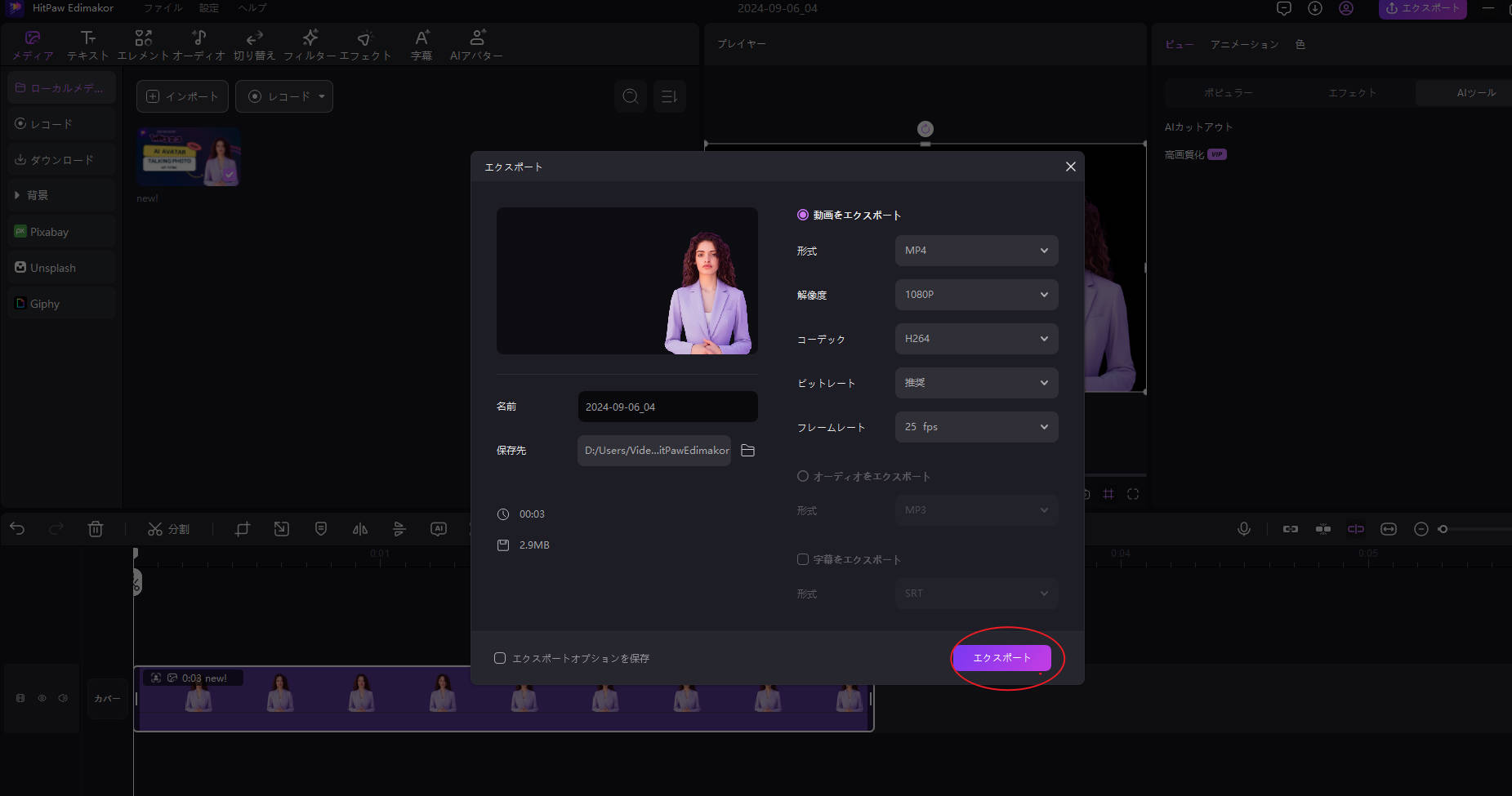This screenshot has width=1512, height=796.
Task: Enable 字幕をエクスポート checkbox
Action: 803,559
